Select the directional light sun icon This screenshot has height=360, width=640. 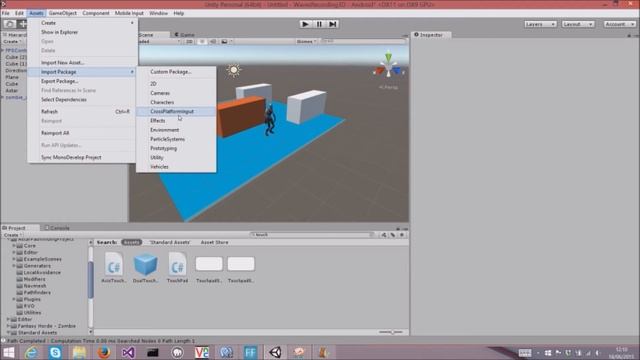pyautogui.click(x=234, y=70)
